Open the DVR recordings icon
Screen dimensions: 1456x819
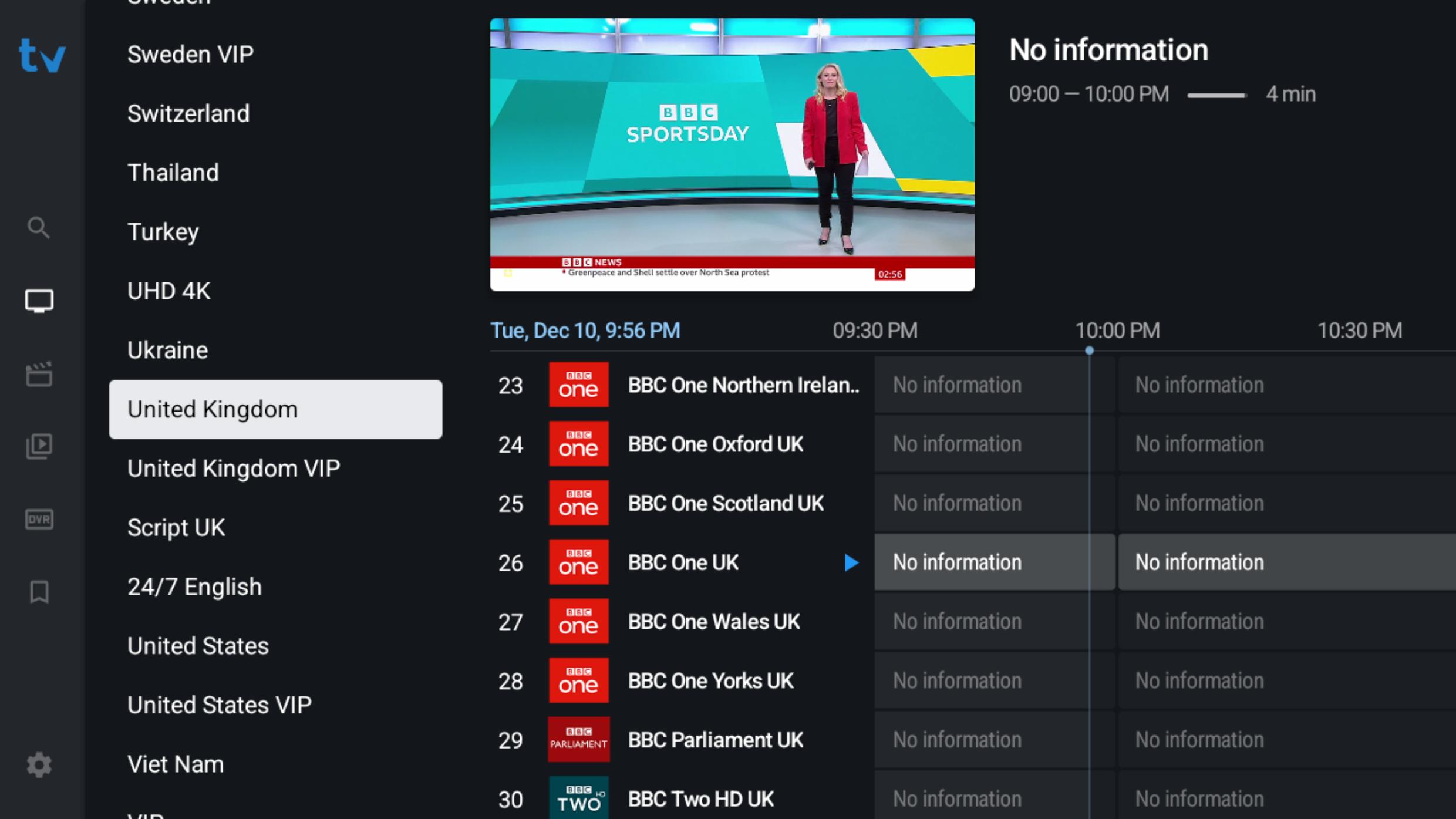point(39,519)
